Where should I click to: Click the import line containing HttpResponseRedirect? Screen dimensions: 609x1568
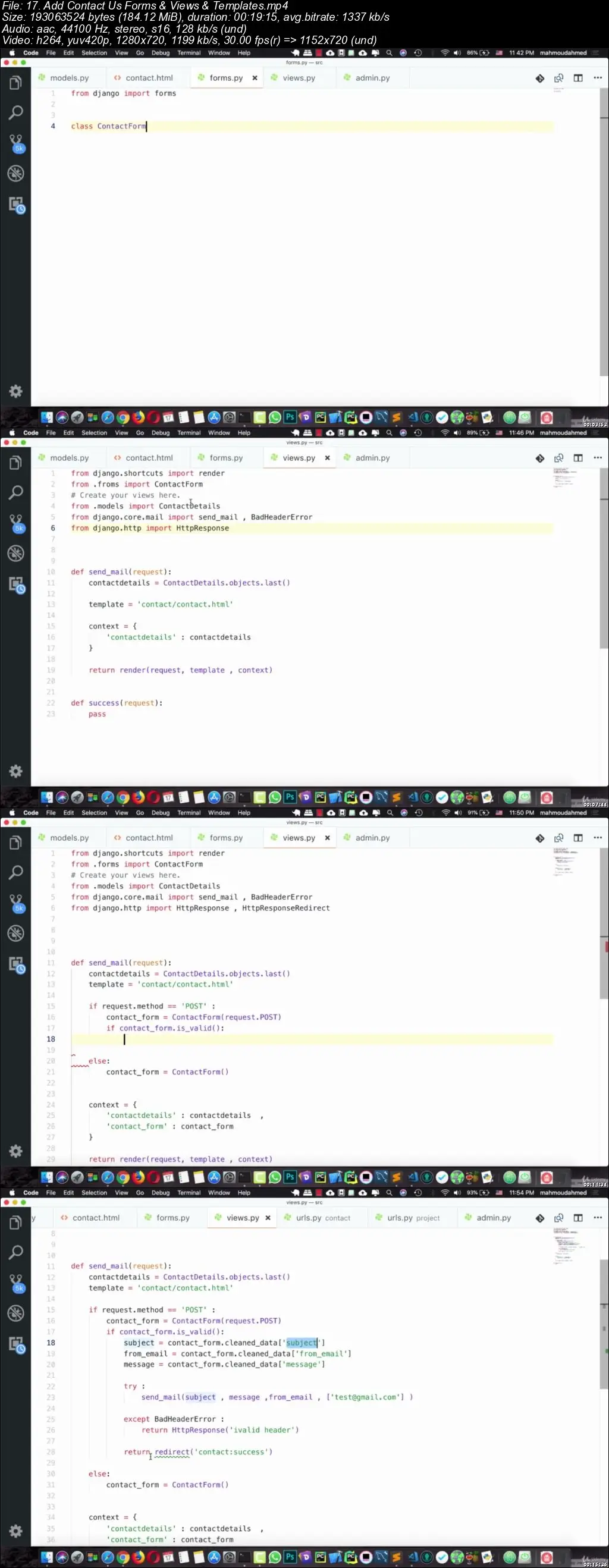tap(200, 907)
